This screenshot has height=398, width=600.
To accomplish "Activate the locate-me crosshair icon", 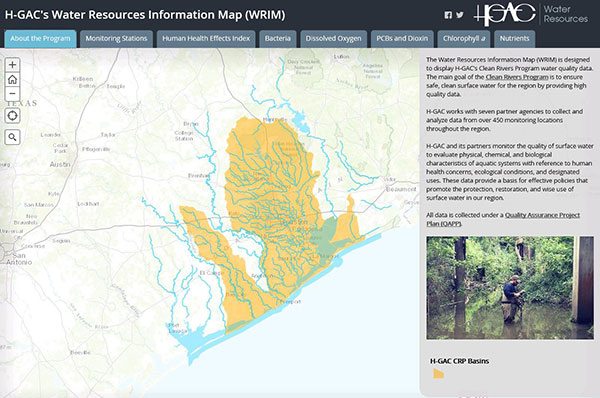I will coord(12,116).
